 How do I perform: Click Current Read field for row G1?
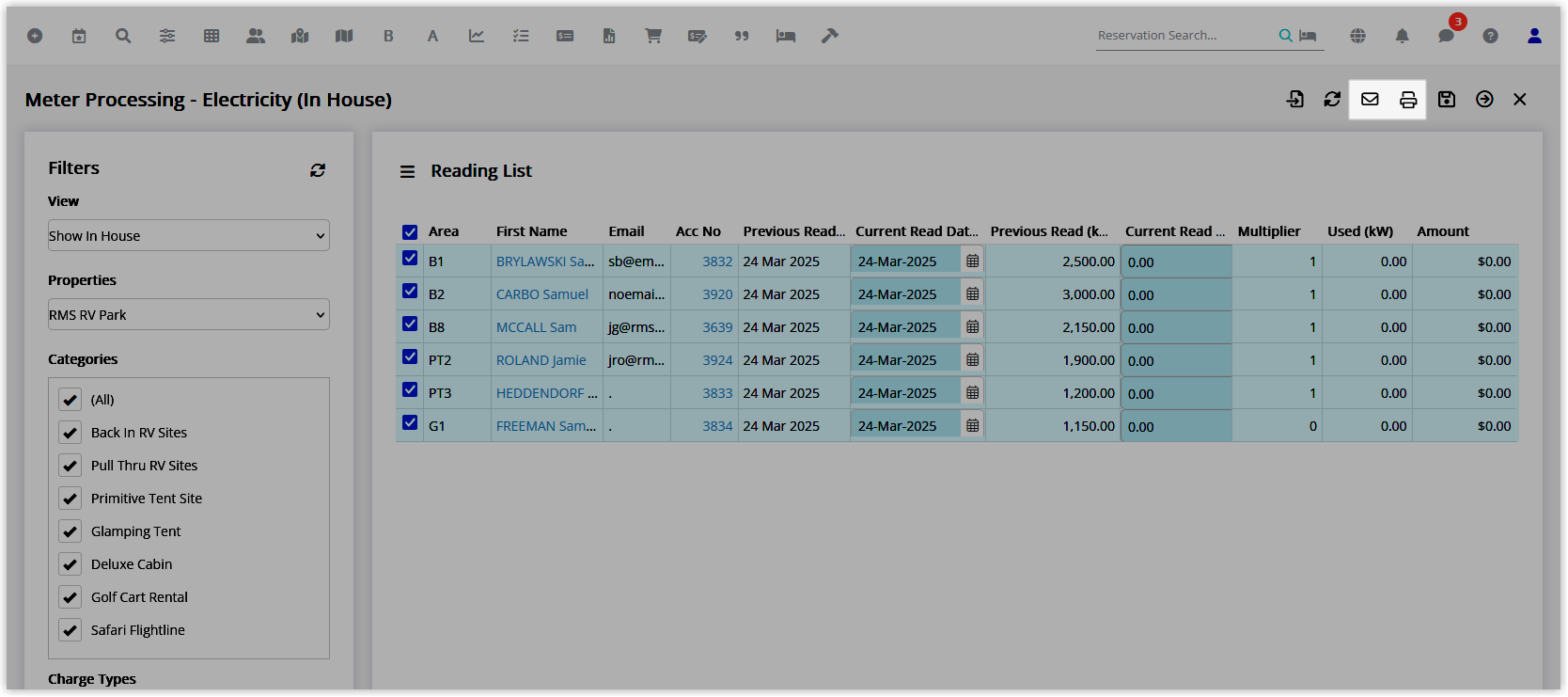[1176, 426]
